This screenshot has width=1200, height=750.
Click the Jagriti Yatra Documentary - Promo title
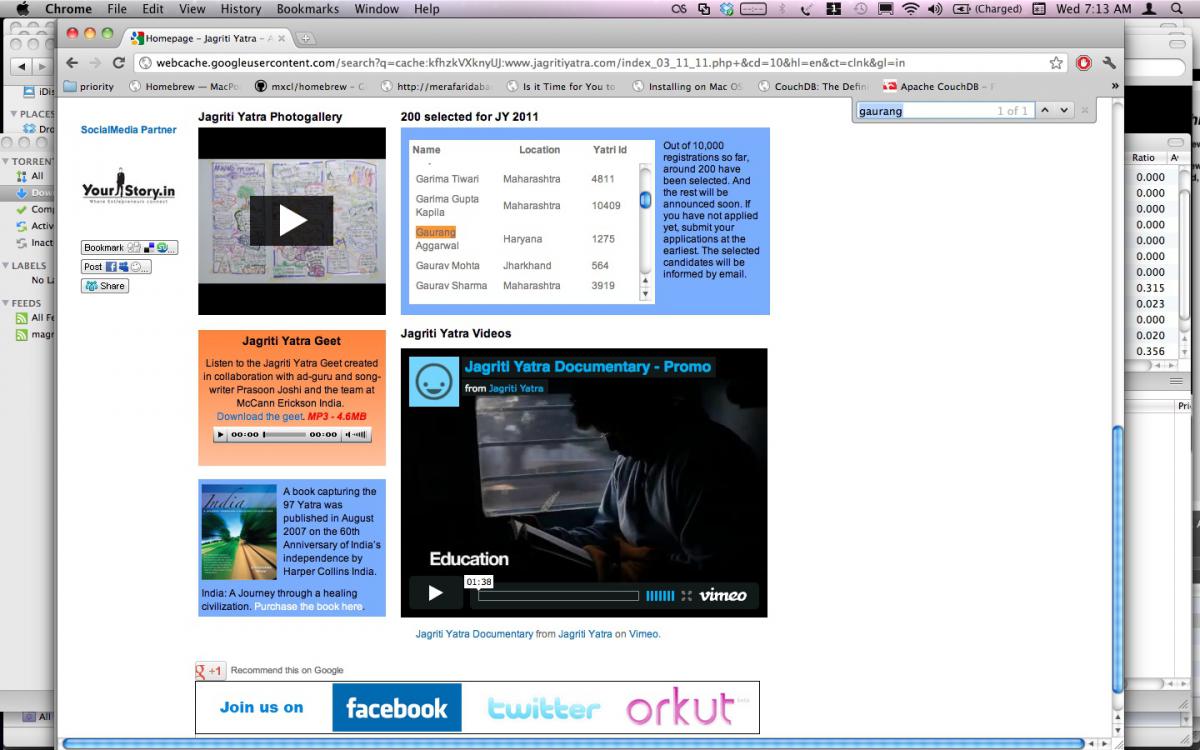tap(587, 366)
